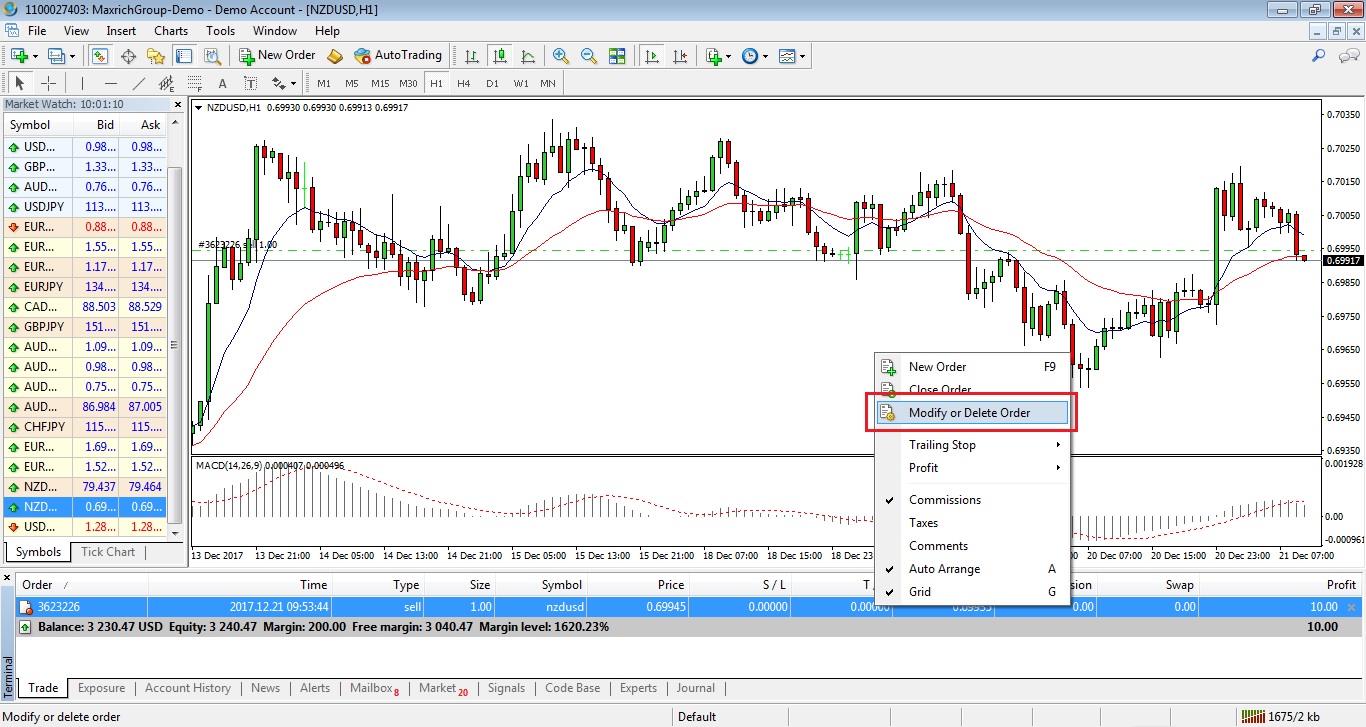Switch chart to bar chart icon
The height and width of the screenshot is (727, 1366).
pyautogui.click(x=471, y=56)
